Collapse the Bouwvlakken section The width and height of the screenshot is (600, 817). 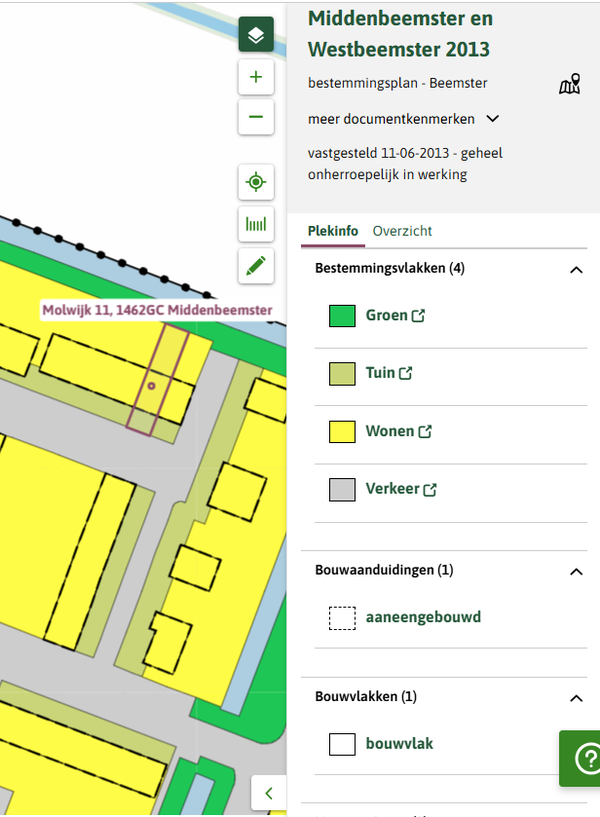[x=575, y=697]
